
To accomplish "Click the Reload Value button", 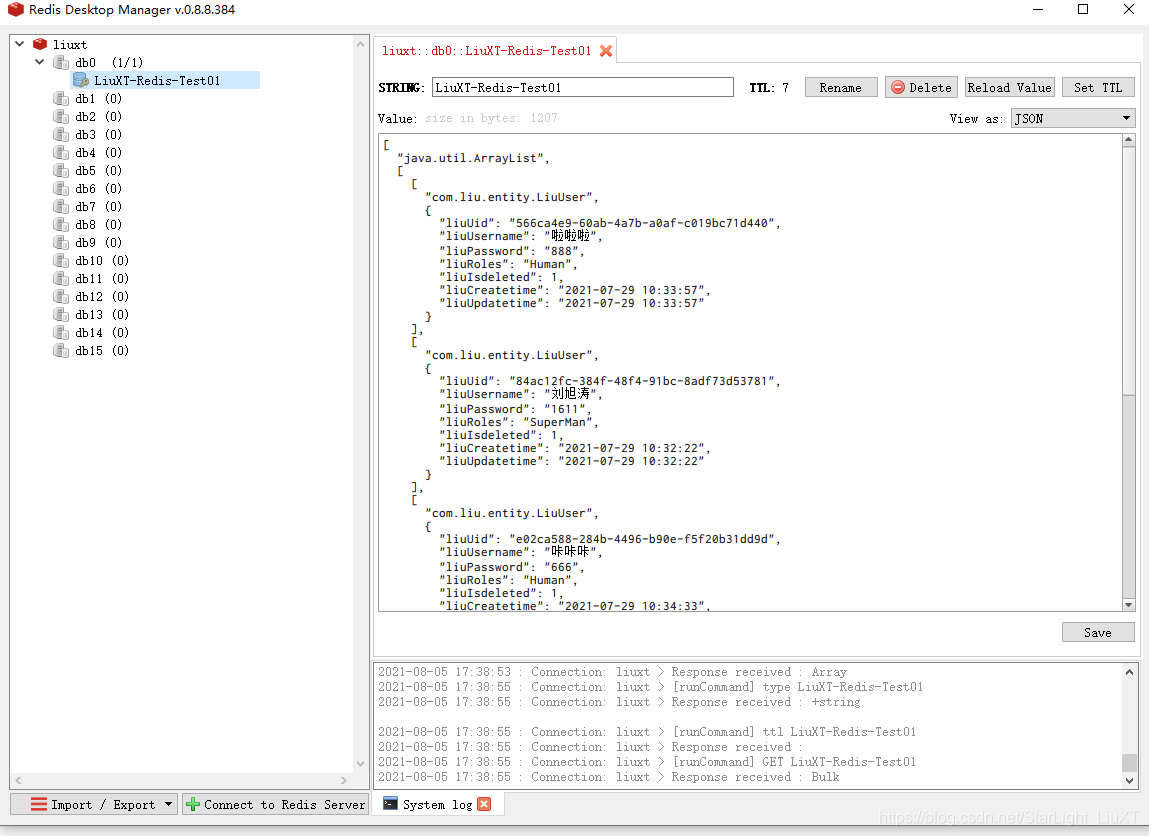I will (x=1009, y=87).
